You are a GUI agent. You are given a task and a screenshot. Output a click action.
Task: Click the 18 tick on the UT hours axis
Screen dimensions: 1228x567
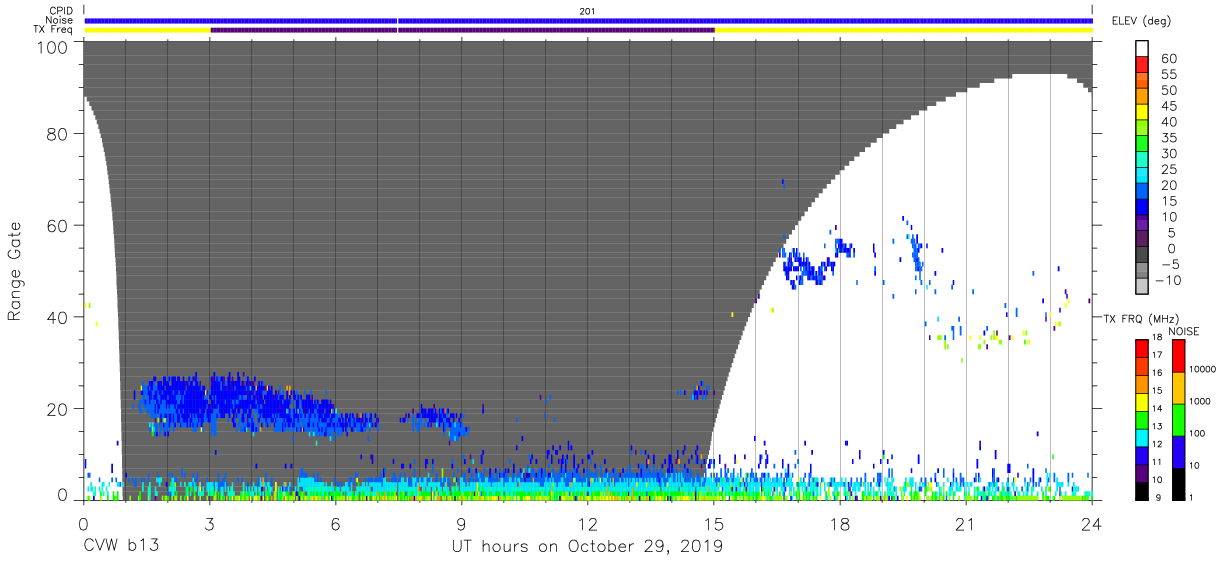pos(840,523)
